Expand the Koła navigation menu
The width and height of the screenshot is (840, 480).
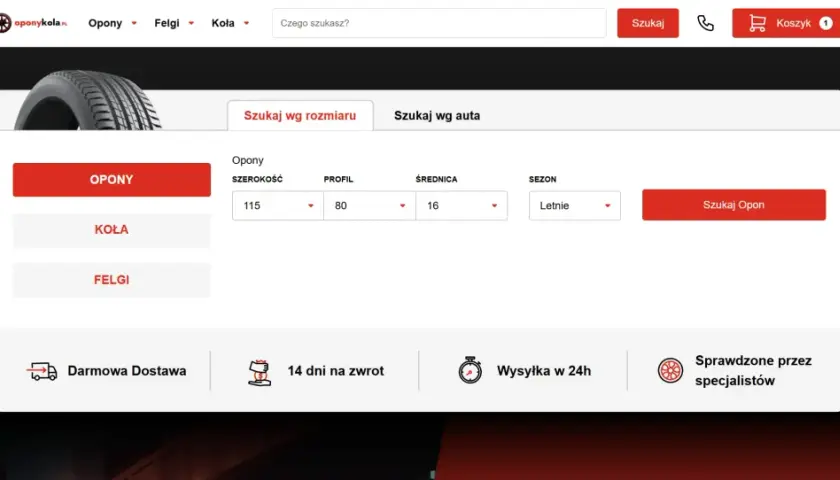click(230, 23)
